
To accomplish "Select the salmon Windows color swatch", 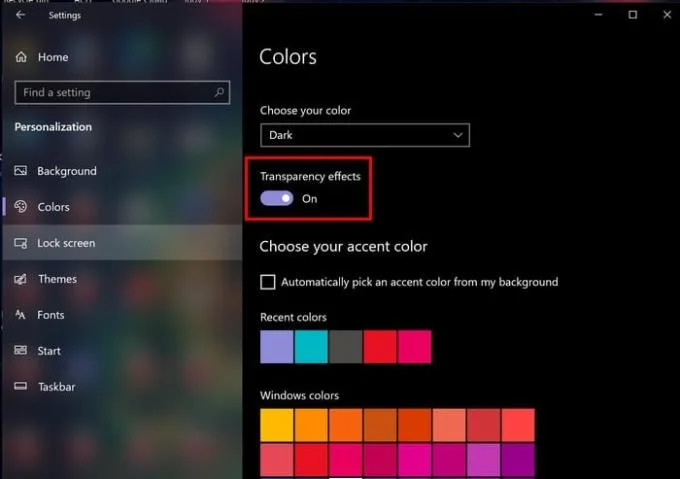I will click(449, 425).
